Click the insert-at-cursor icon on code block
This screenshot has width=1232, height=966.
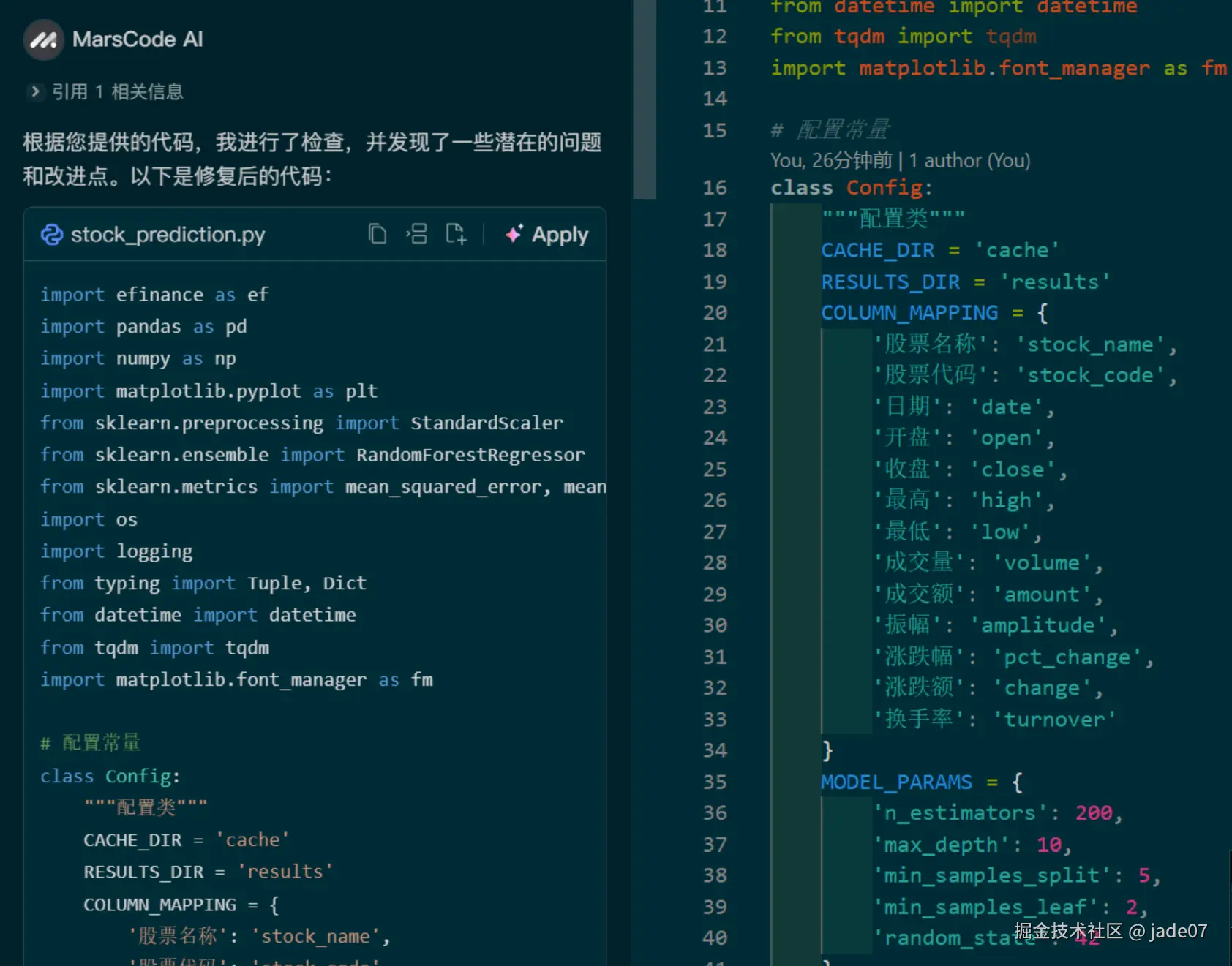click(417, 234)
